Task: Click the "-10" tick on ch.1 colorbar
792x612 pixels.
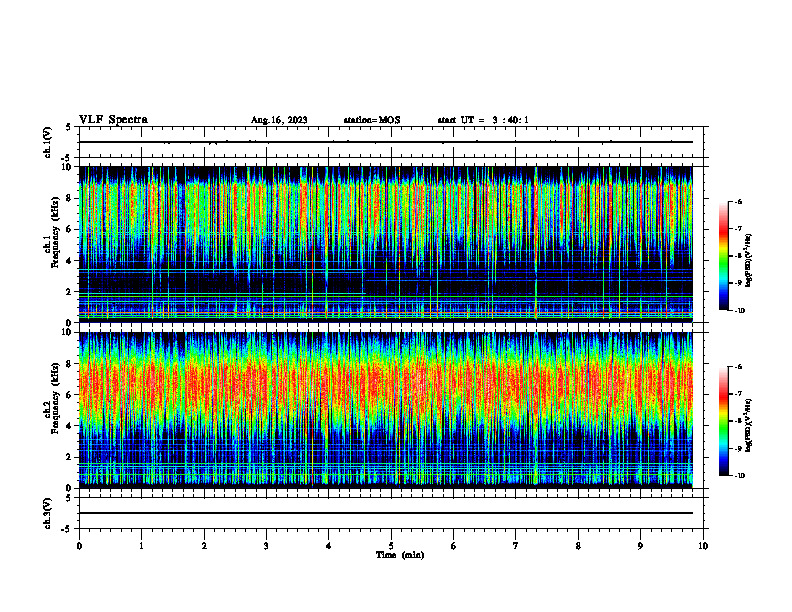Action: [x=739, y=311]
